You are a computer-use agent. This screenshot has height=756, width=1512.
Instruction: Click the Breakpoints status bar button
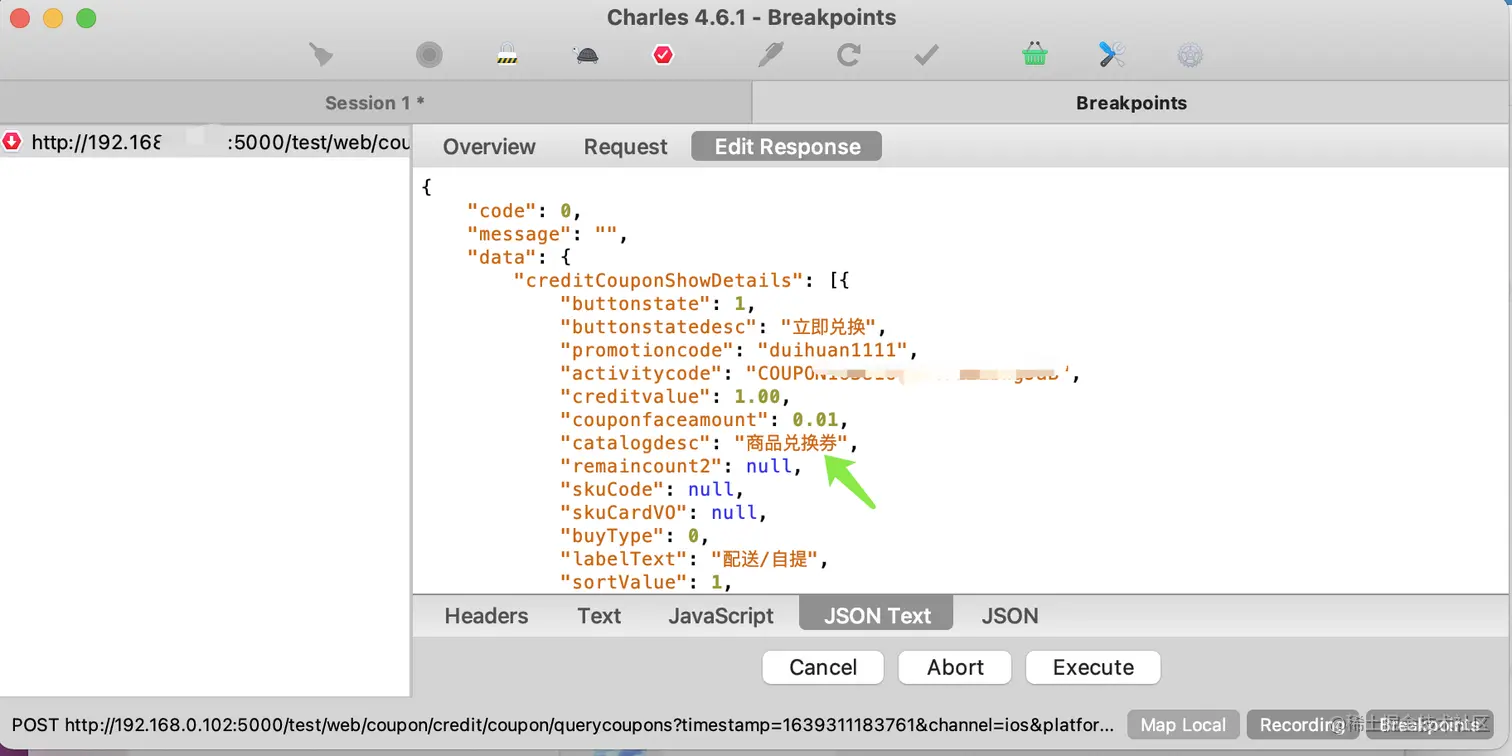(x=1429, y=725)
